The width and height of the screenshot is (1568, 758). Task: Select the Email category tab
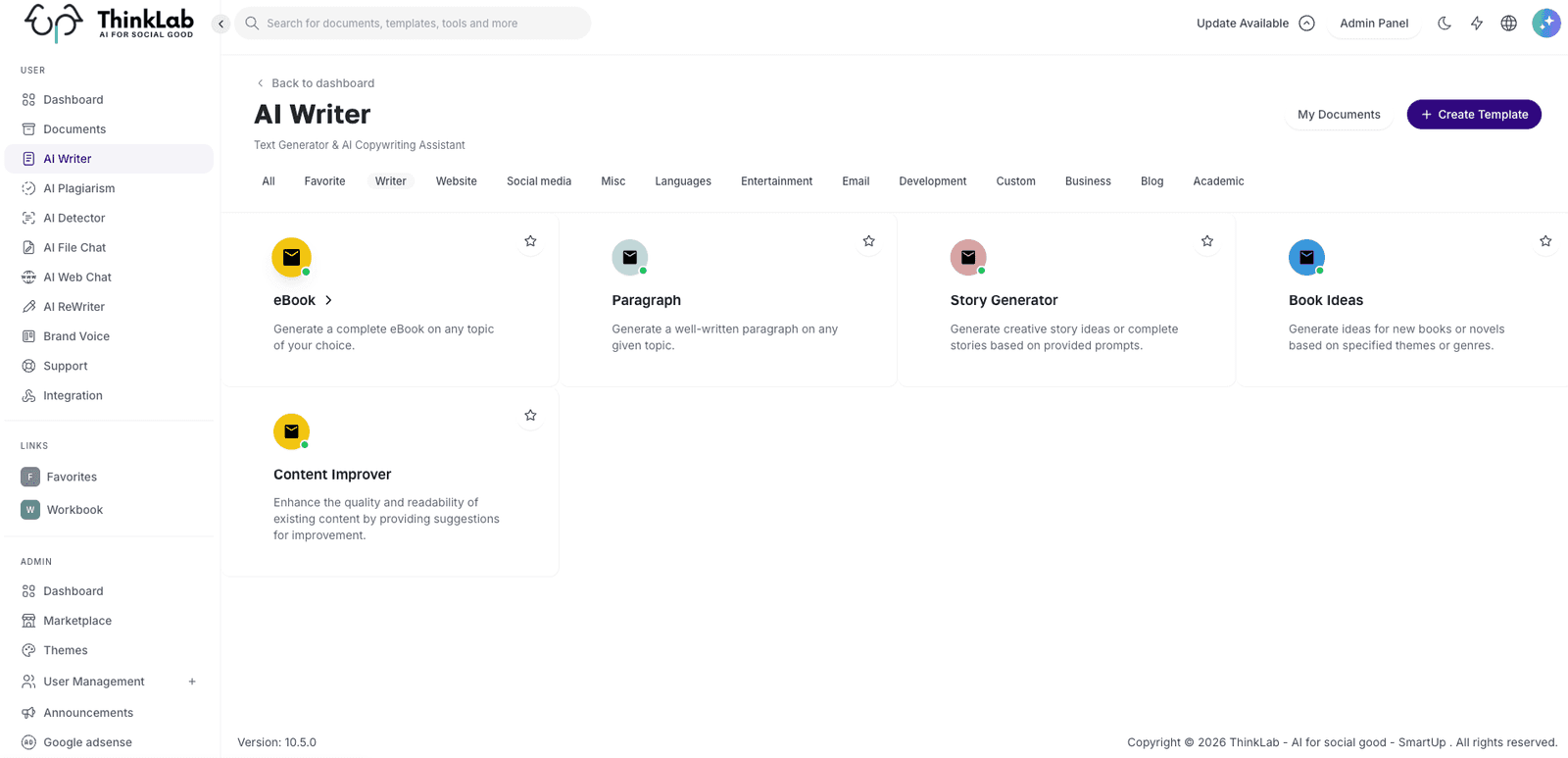coord(856,181)
